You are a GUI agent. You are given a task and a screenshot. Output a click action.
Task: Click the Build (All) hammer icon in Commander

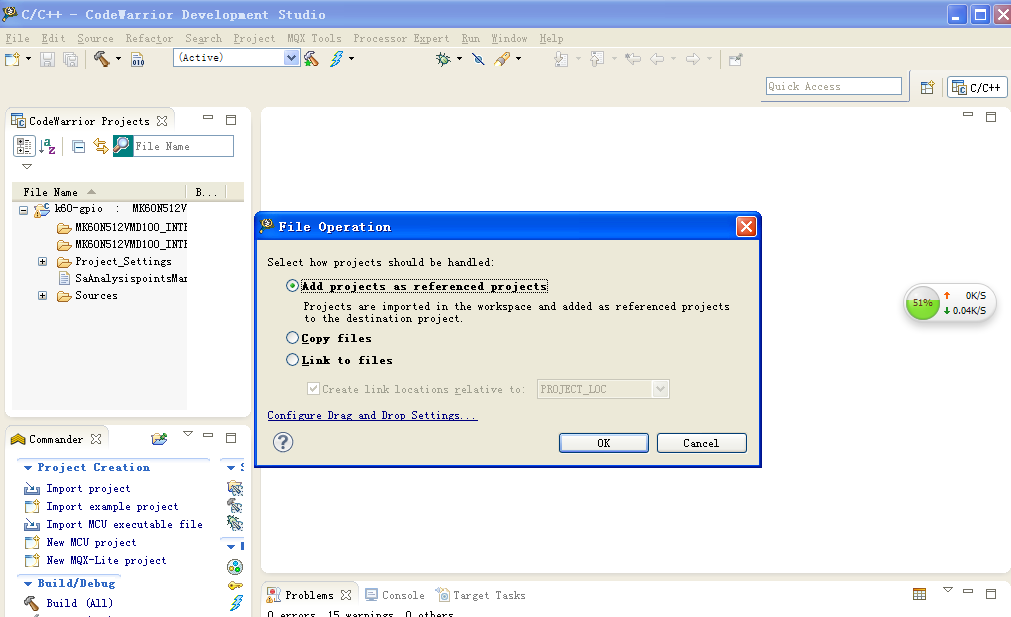tap(31, 603)
